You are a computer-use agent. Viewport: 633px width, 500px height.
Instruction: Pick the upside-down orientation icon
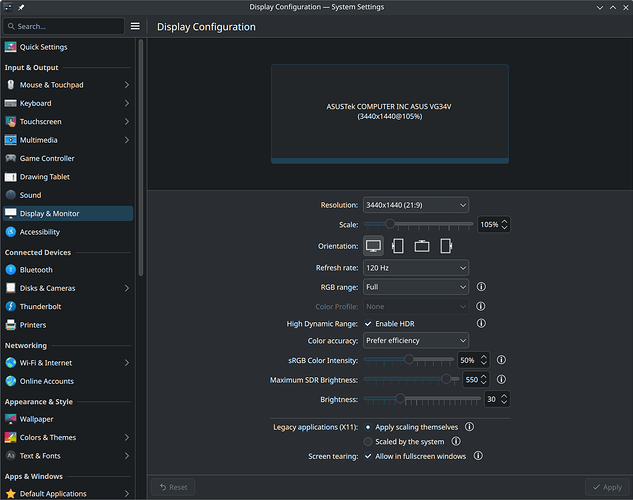(x=422, y=246)
